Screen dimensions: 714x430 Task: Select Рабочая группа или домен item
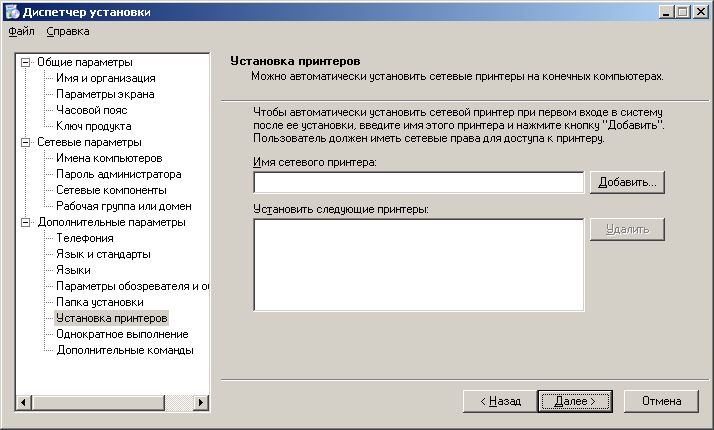coord(124,206)
